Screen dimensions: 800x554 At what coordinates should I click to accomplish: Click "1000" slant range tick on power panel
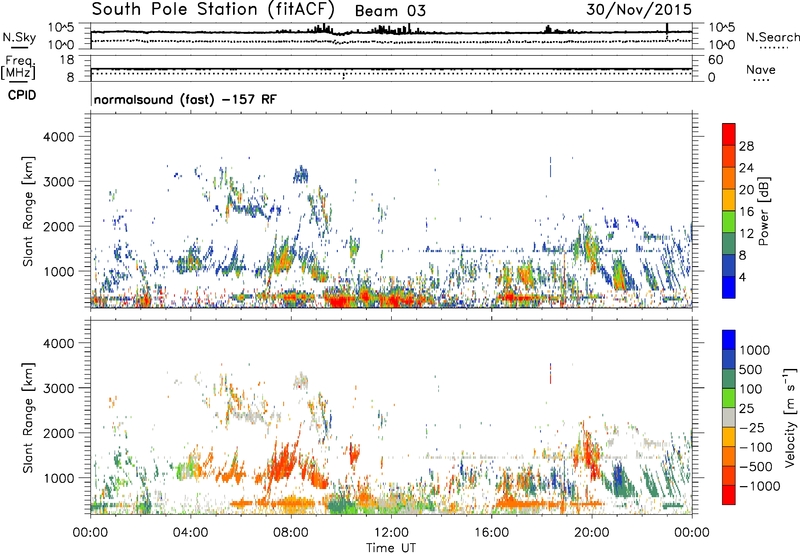click(59, 271)
